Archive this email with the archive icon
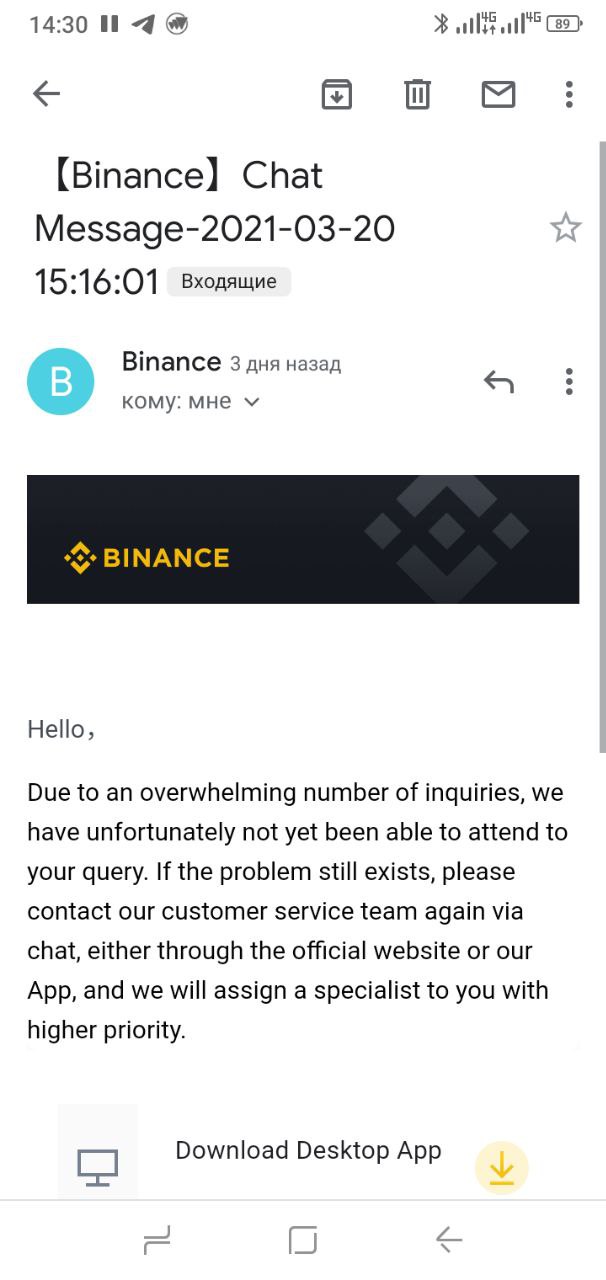The width and height of the screenshot is (606, 1280). [337, 94]
